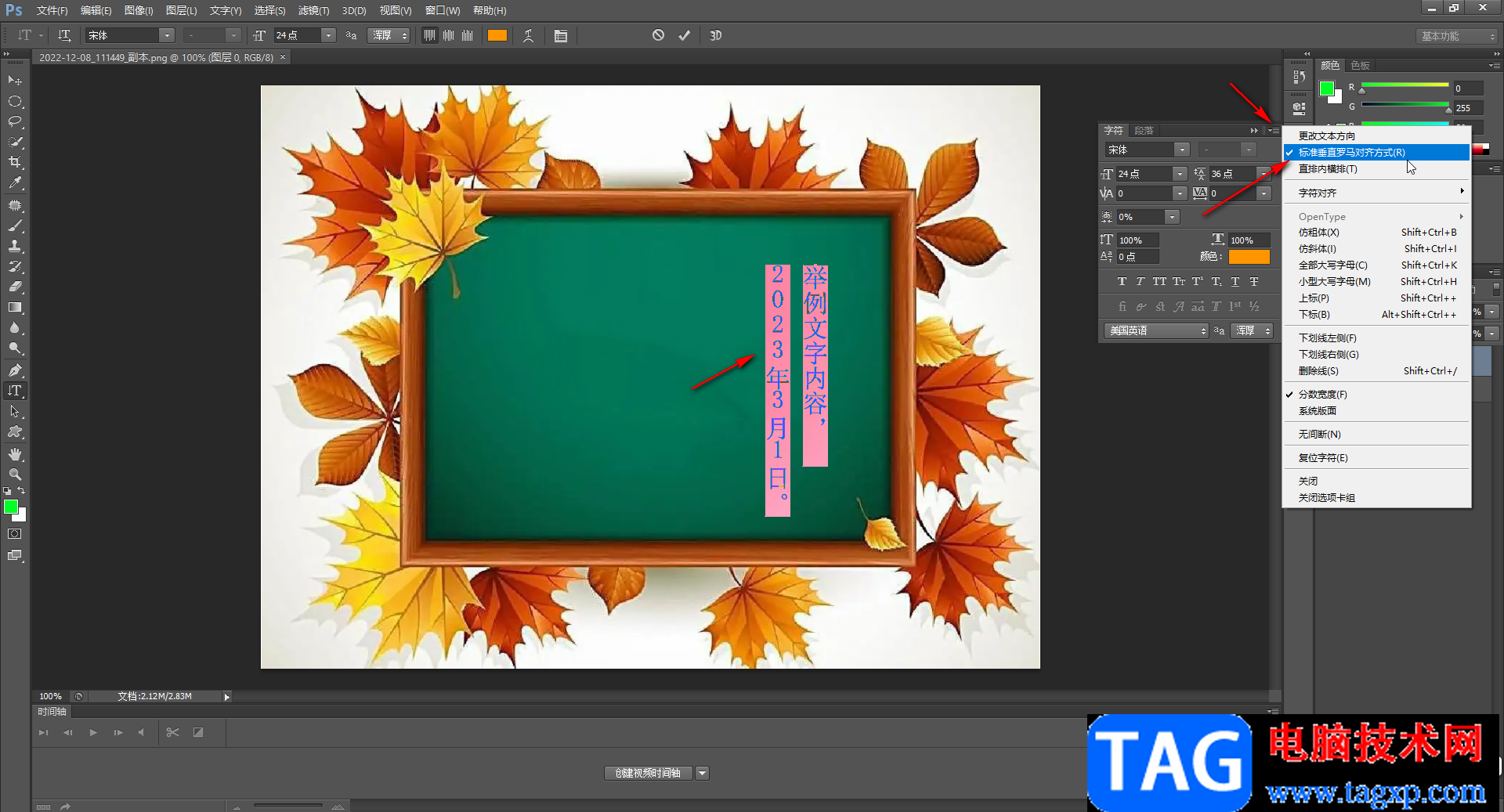Select the History Brush tool

coord(15,266)
